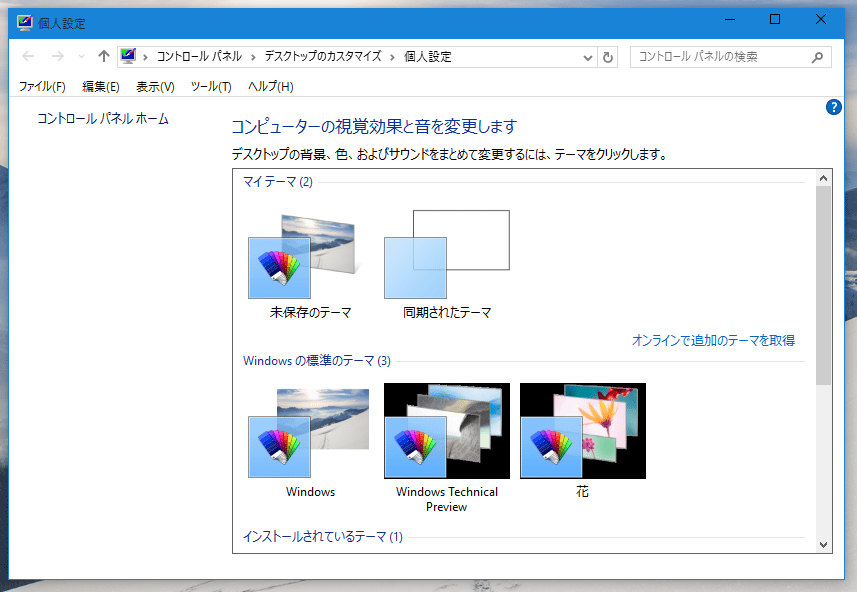Open the 表示(V) menu

click(155, 86)
